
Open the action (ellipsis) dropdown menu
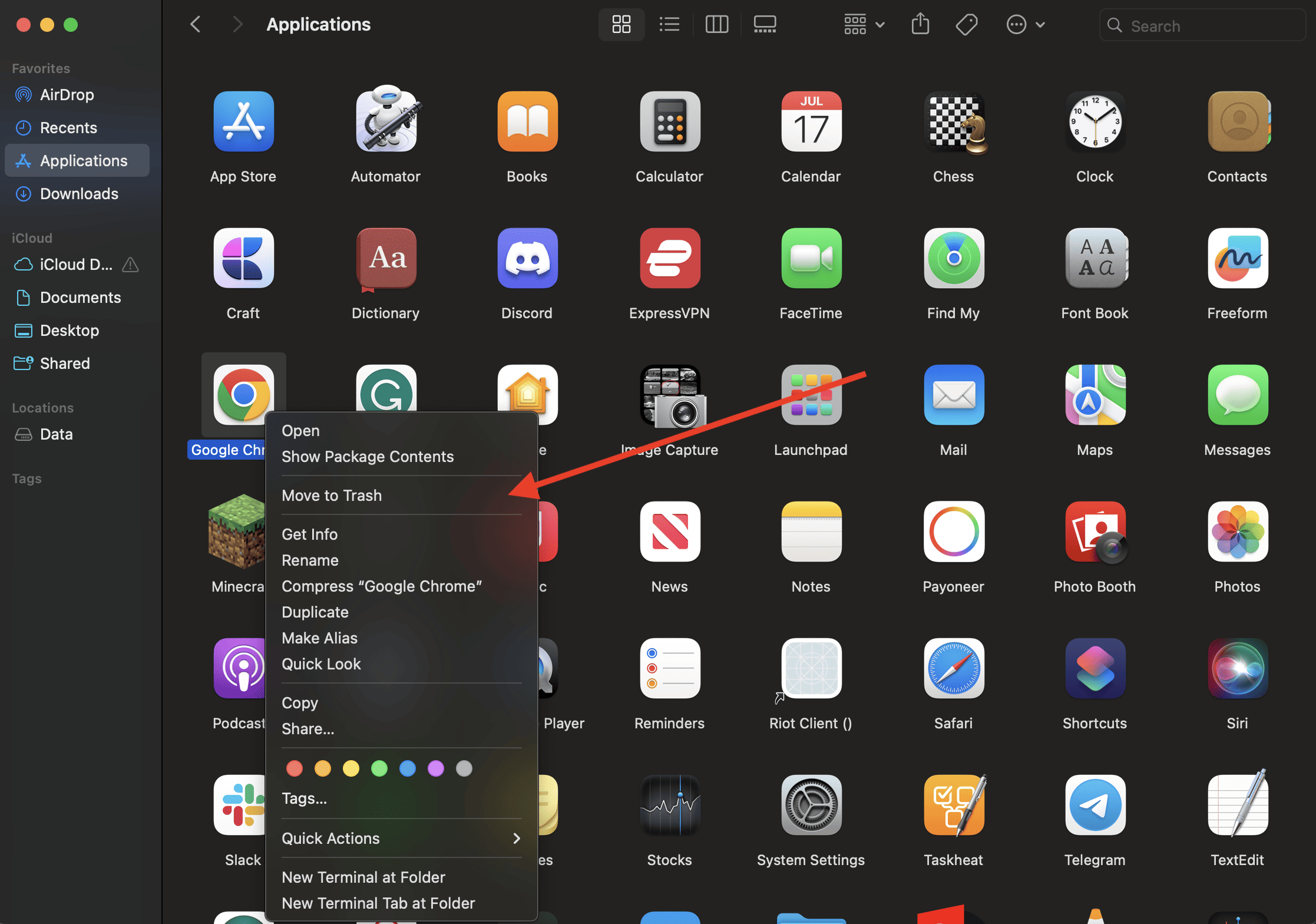1025,25
